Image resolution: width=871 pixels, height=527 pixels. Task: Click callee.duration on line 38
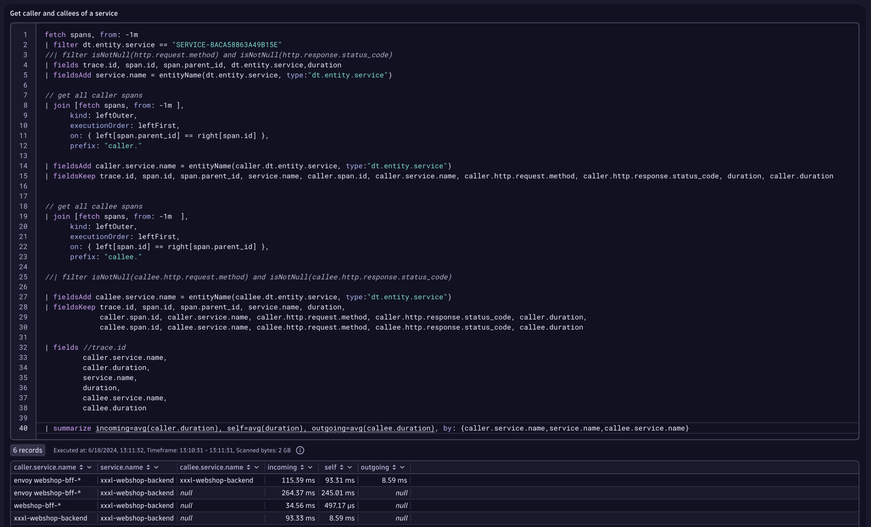(114, 408)
